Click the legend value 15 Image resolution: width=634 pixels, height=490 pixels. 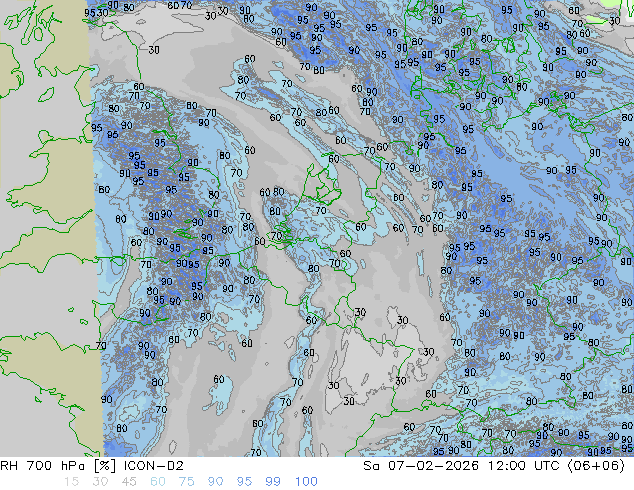pyautogui.click(x=69, y=482)
